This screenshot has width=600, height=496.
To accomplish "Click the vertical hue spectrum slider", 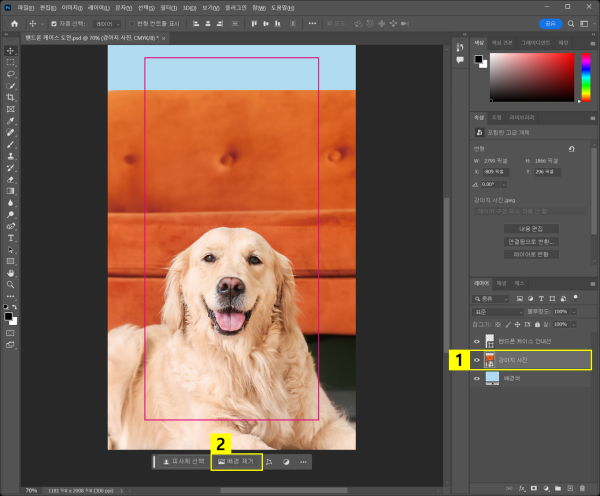I will [584, 77].
